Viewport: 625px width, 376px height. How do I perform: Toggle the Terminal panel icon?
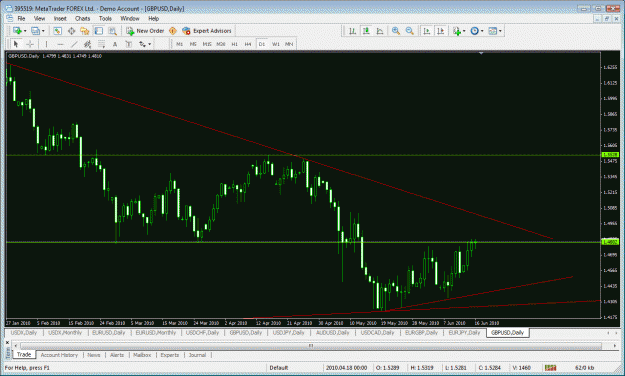99,31
